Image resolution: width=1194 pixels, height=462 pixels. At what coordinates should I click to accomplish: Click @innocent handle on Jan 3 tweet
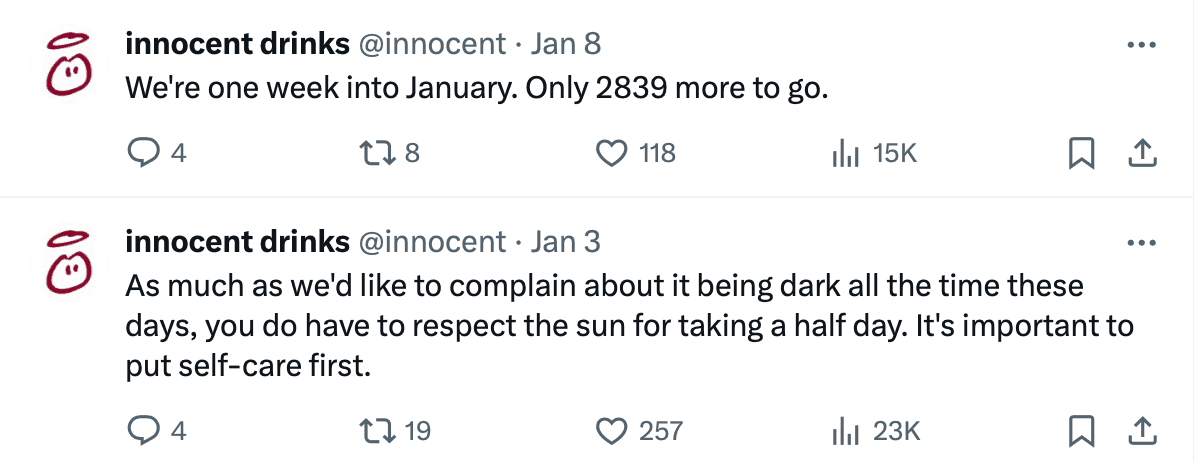click(x=432, y=242)
